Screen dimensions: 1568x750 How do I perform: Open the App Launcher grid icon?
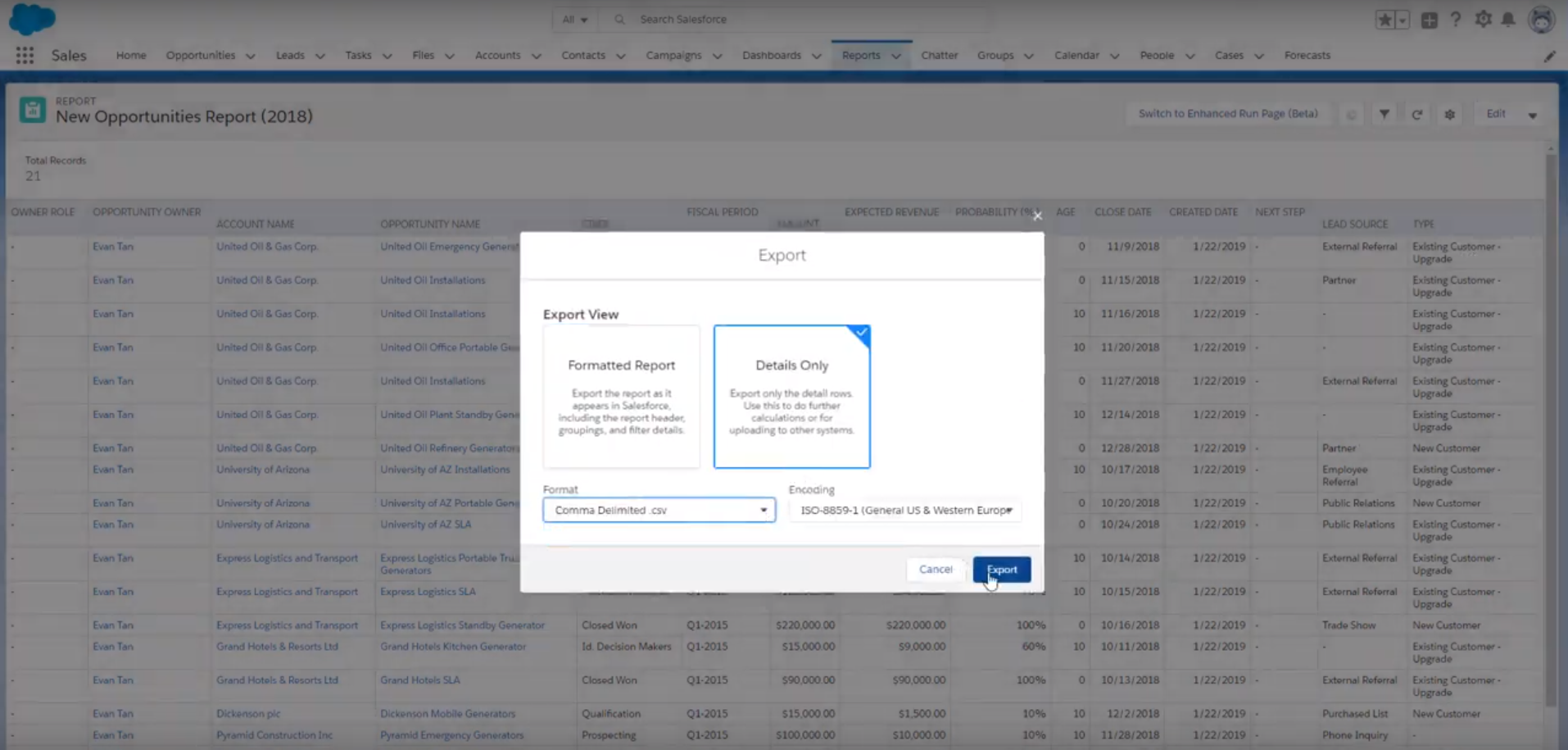(25, 55)
